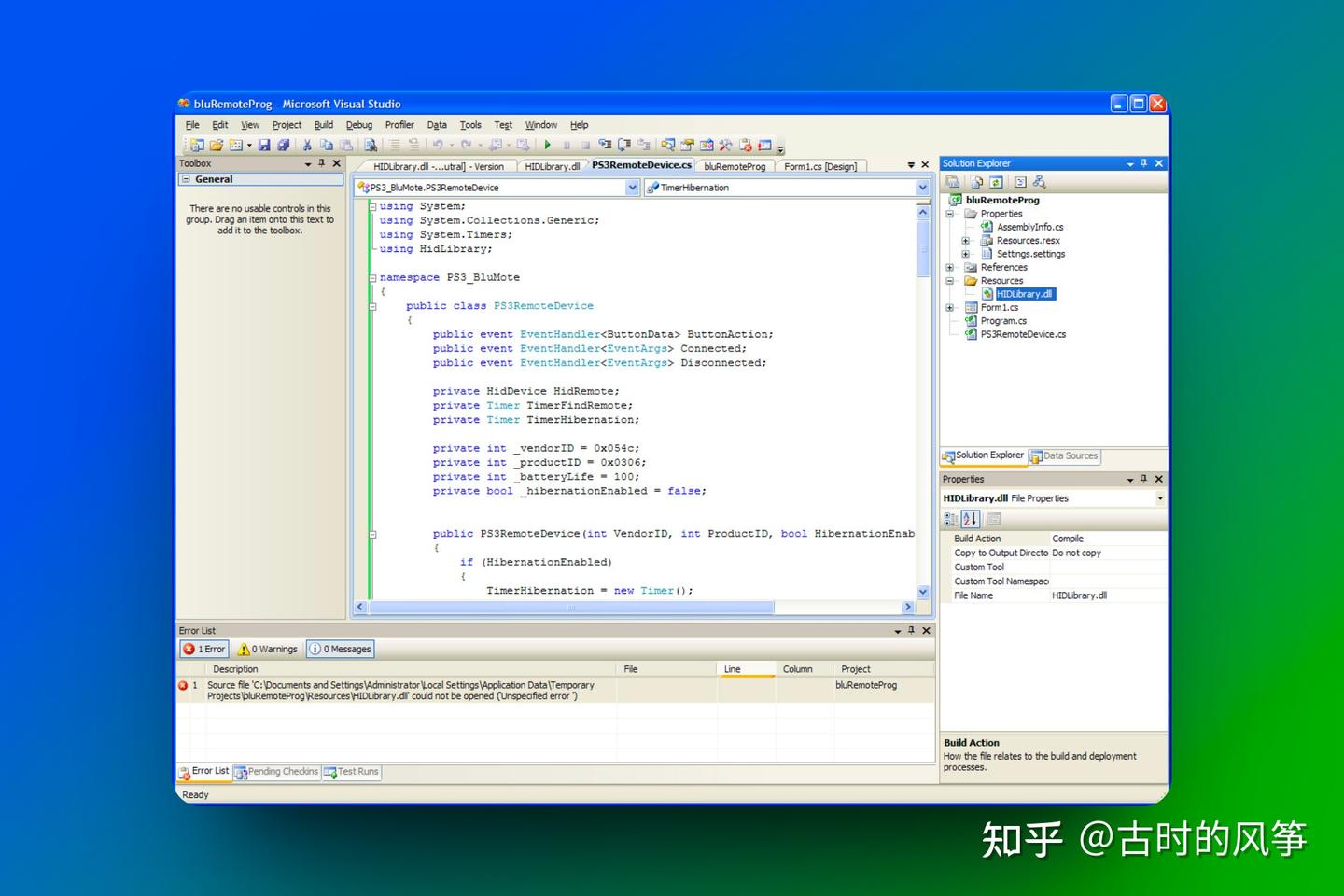Start debugging with the green play icon
This screenshot has width=1344, height=896.
548,145
